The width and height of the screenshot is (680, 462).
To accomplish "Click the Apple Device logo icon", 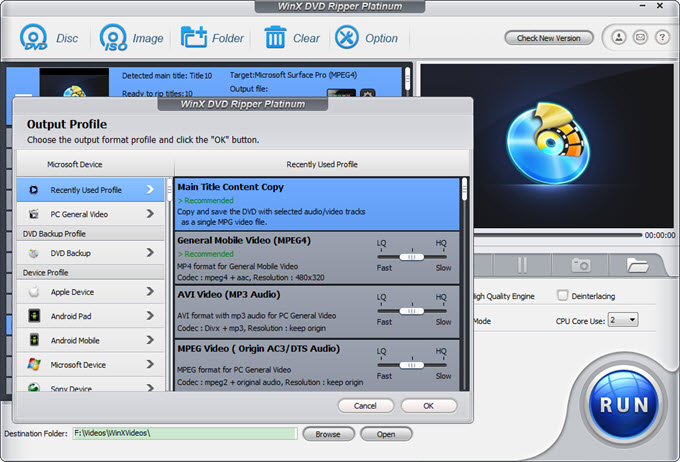I will pyautogui.click(x=34, y=292).
